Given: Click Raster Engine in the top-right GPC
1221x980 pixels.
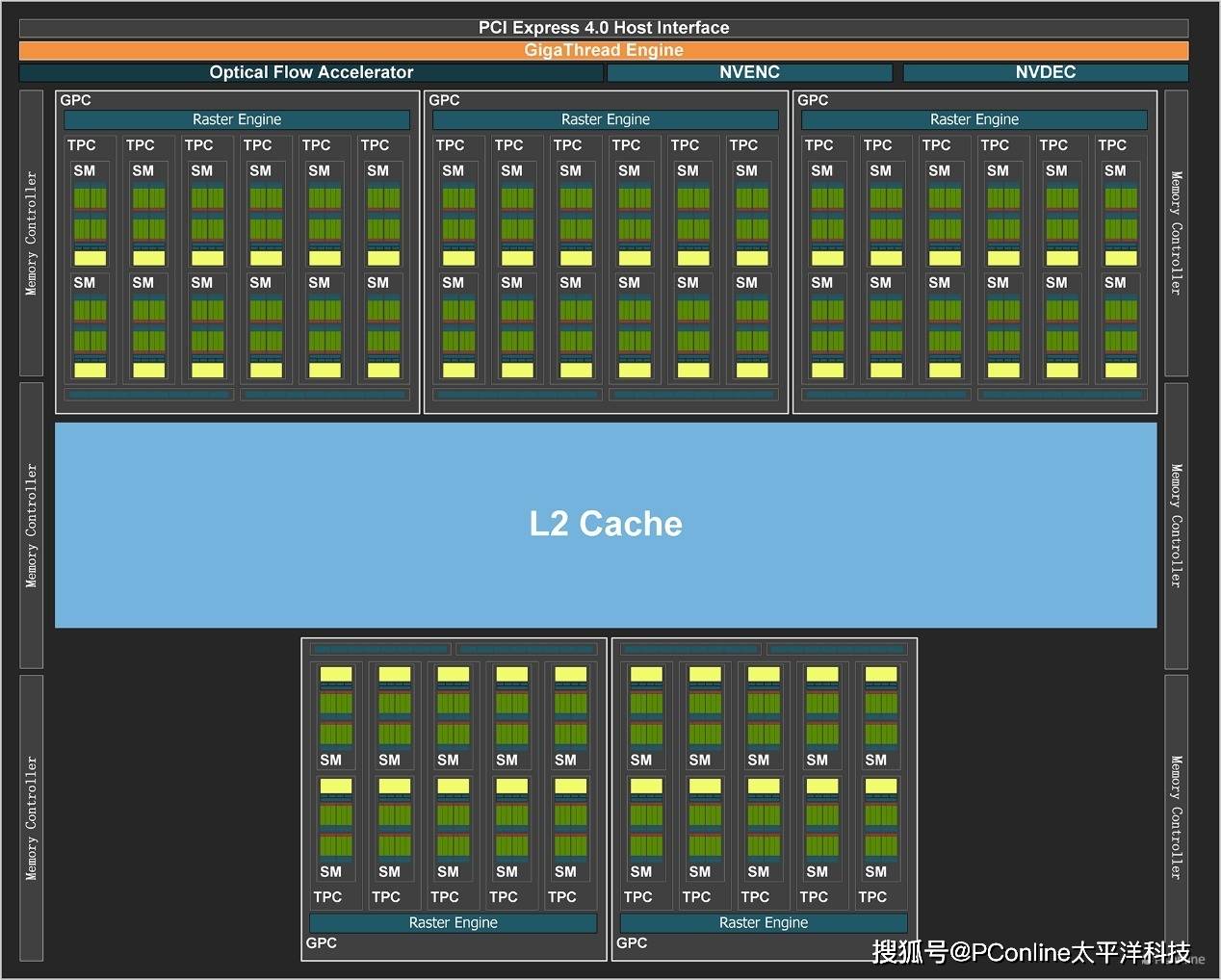Looking at the screenshot, I should [974, 119].
